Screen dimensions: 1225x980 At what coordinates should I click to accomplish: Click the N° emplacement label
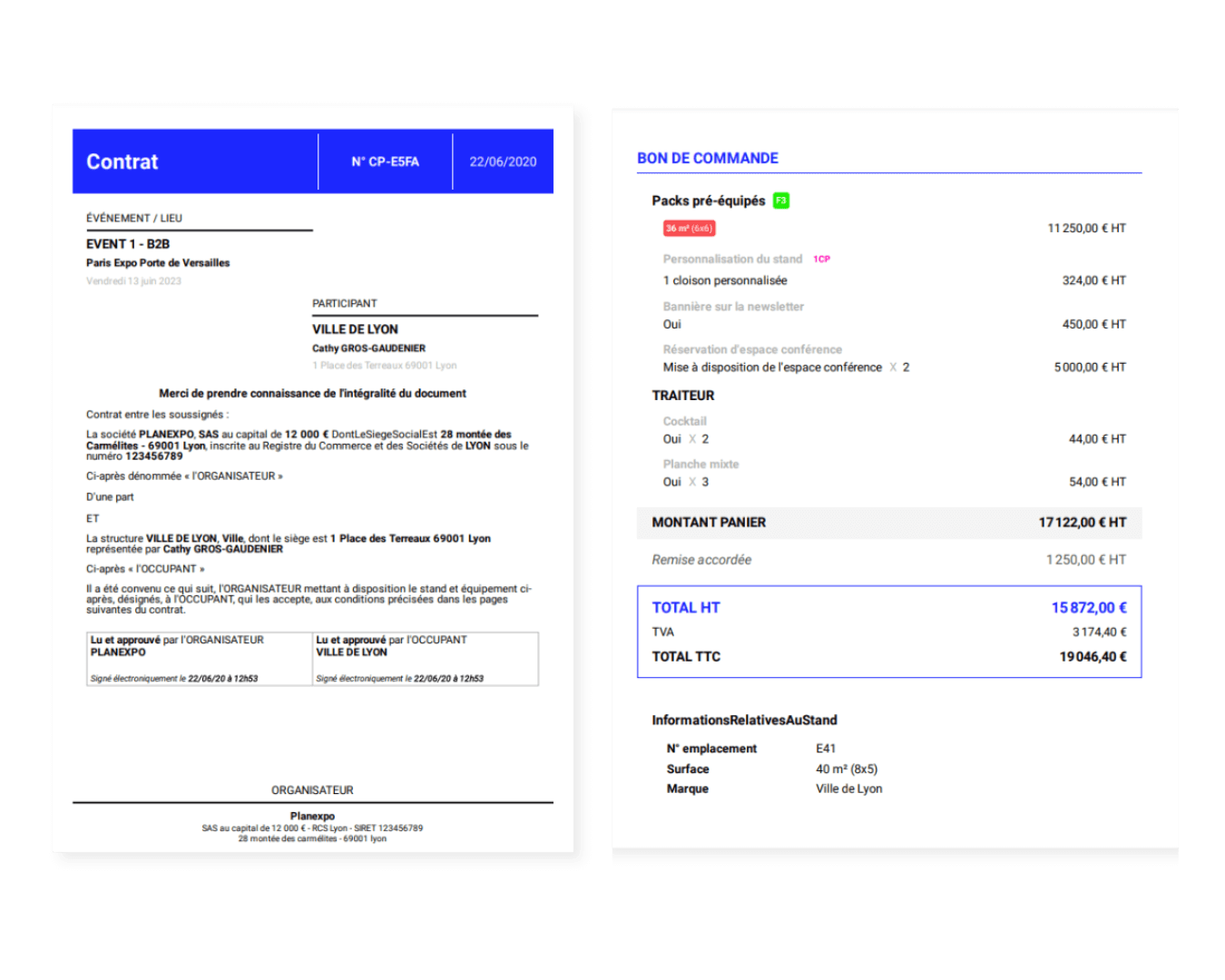click(x=711, y=749)
